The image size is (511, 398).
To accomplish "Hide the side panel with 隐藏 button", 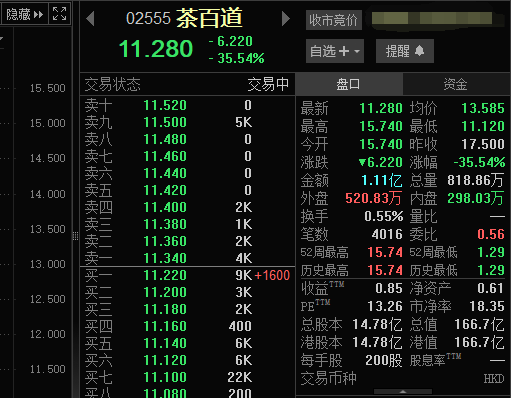I will [25, 14].
